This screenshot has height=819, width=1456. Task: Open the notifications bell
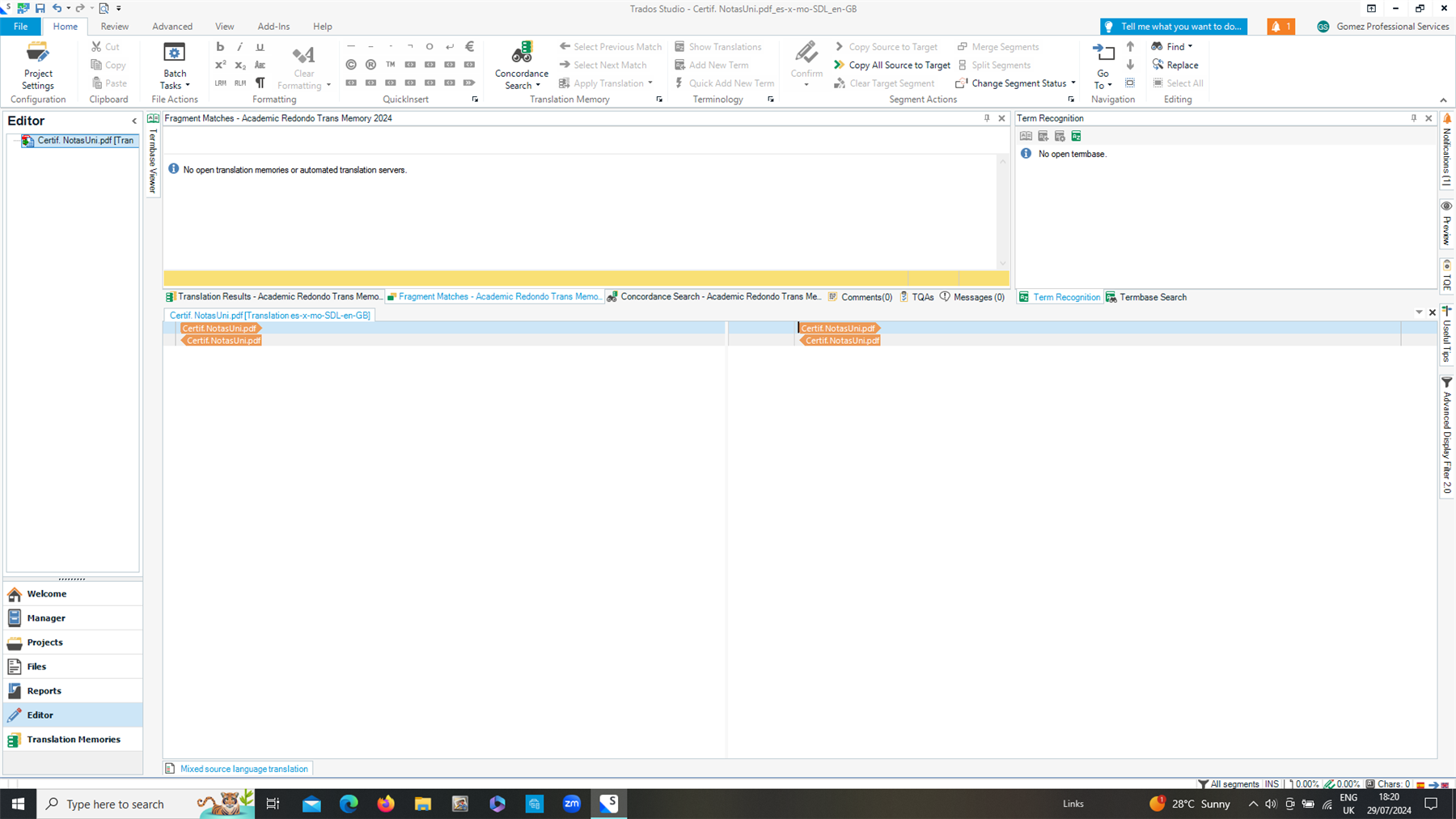(1280, 27)
